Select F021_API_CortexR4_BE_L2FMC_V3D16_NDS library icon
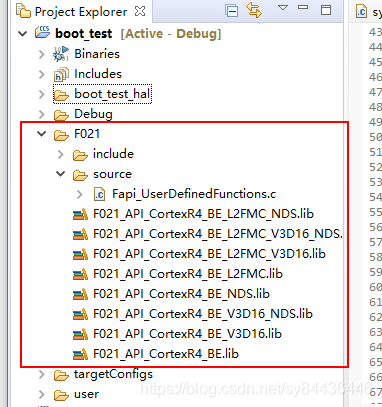The image size is (382, 407). coord(80,234)
